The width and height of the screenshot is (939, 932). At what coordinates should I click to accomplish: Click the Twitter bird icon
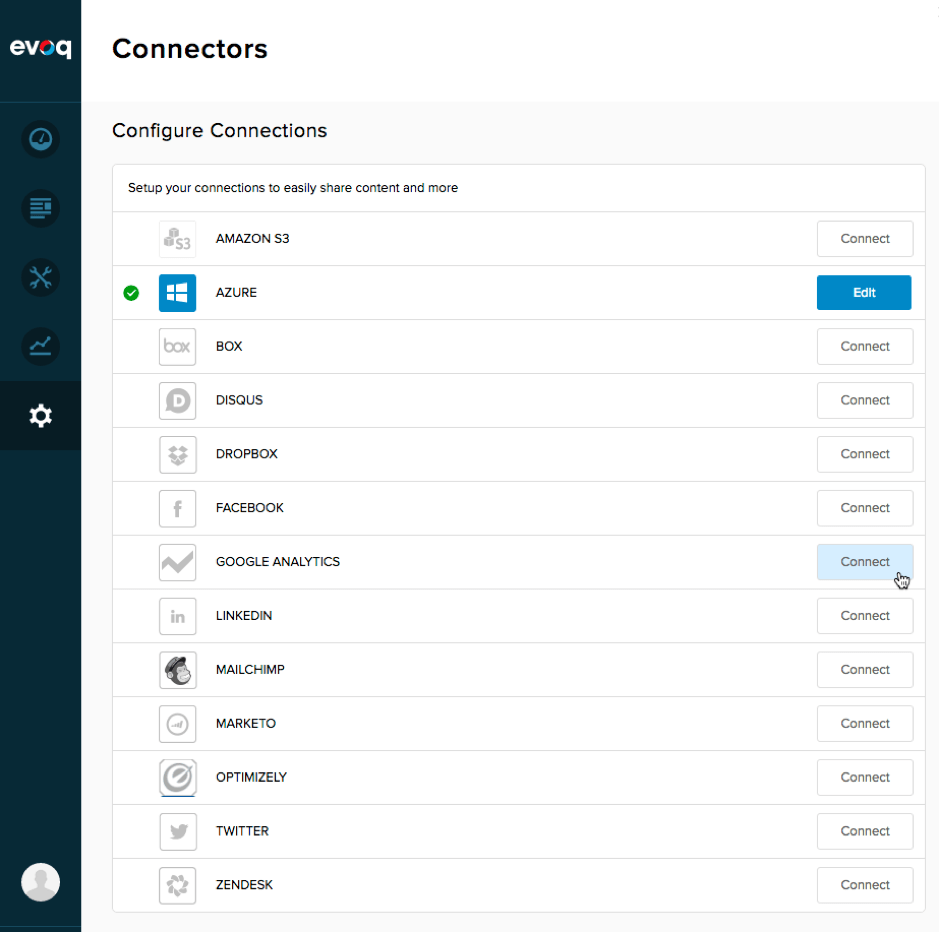(x=177, y=832)
